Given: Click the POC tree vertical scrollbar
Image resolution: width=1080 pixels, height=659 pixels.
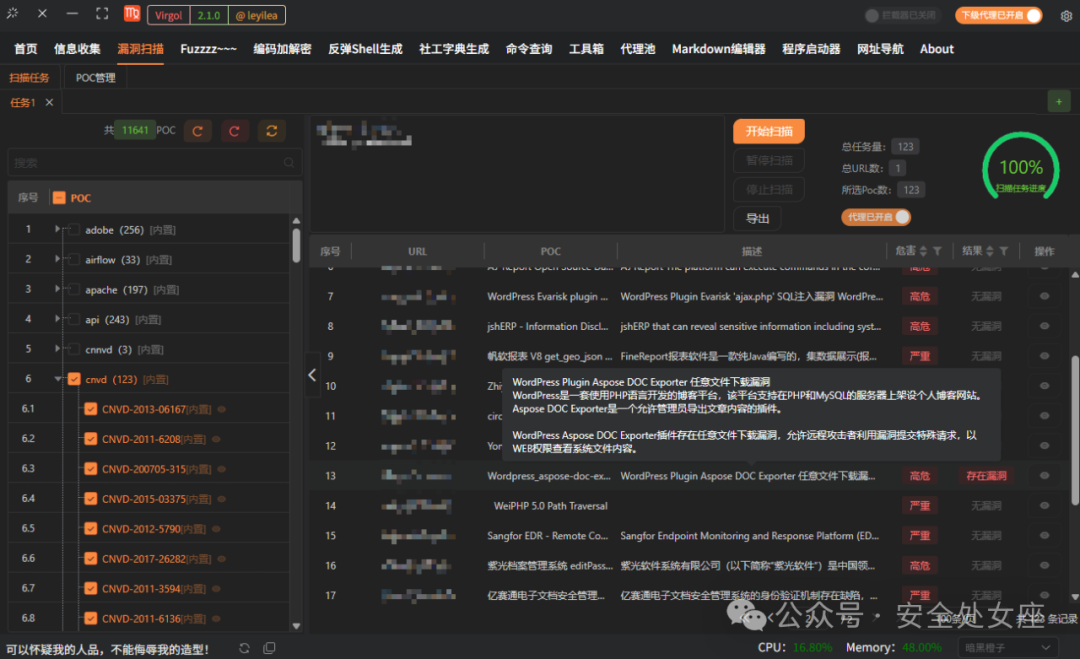Looking at the screenshot, I should [296, 245].
